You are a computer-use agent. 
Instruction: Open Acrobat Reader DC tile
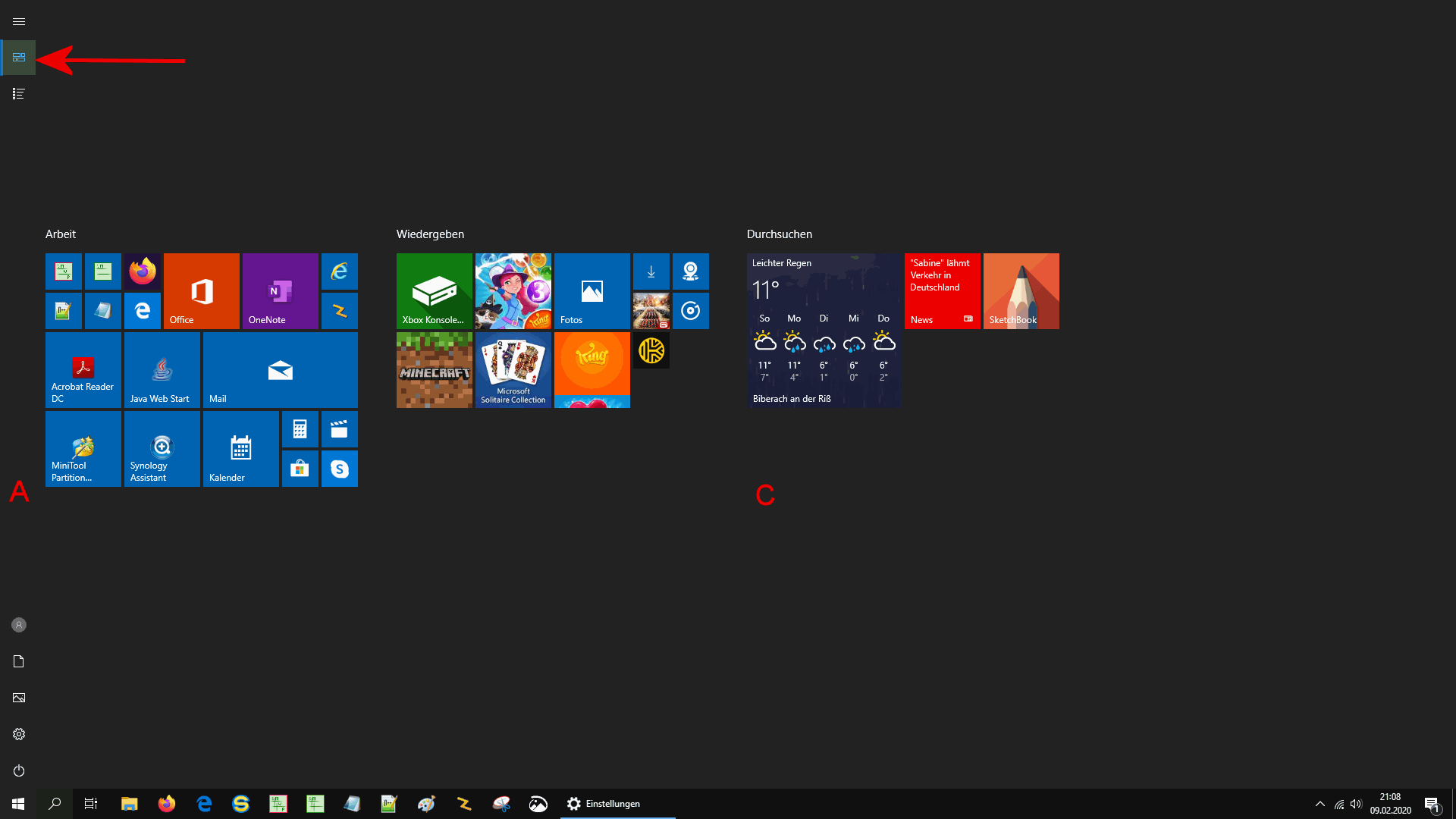coord(83,370)
